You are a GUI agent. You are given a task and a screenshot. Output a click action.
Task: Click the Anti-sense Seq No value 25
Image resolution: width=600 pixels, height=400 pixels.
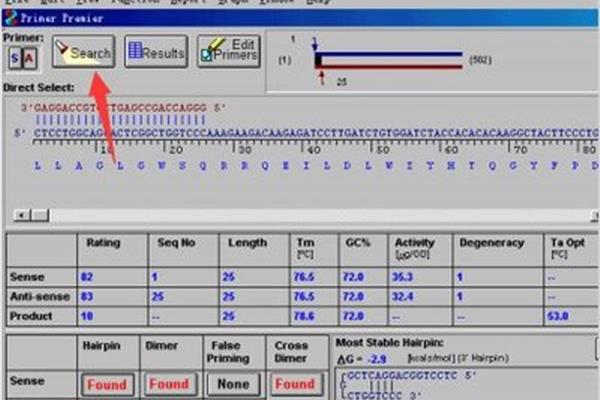coord(158,296)
